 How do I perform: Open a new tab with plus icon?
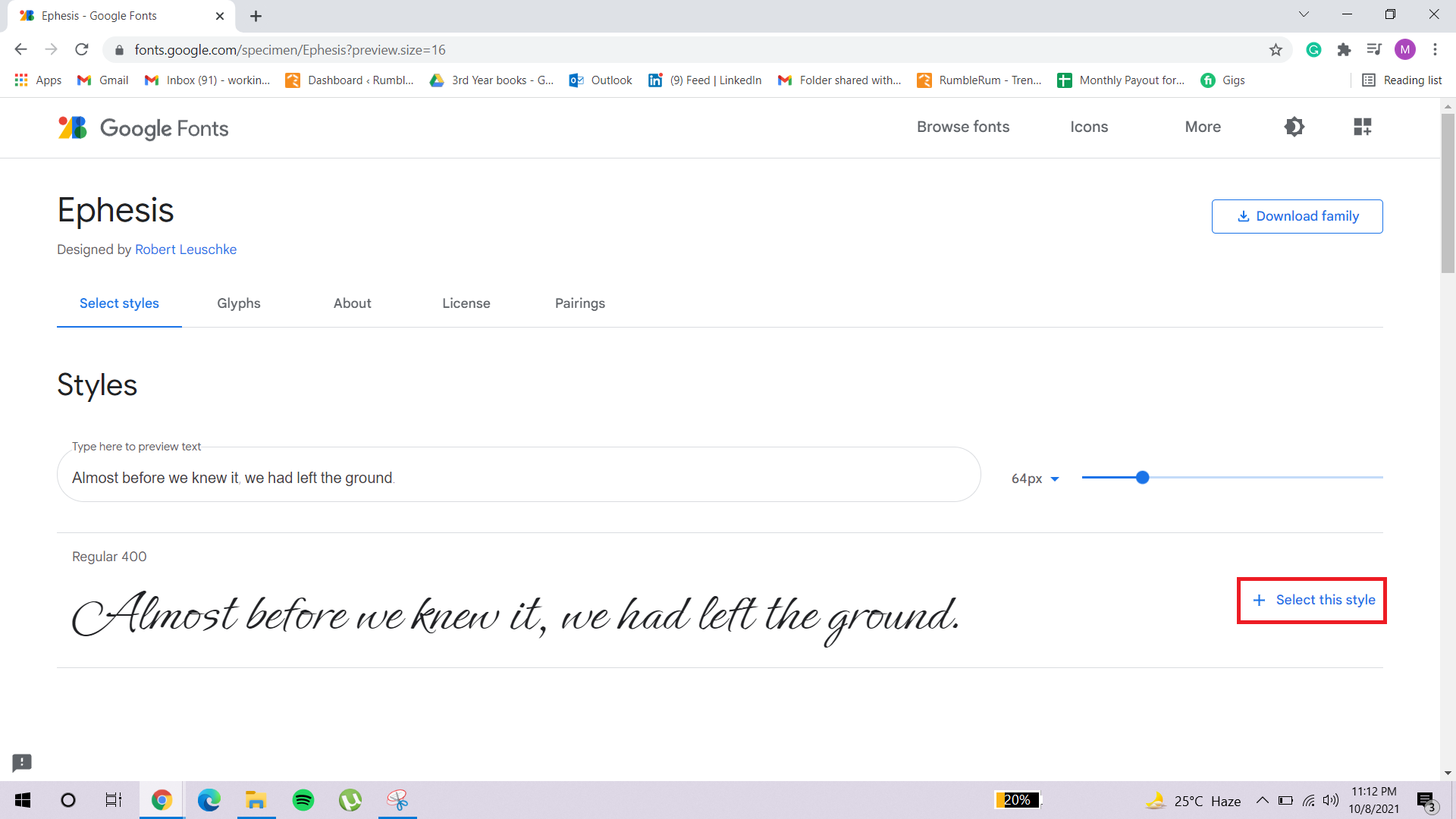pos(256,16)
